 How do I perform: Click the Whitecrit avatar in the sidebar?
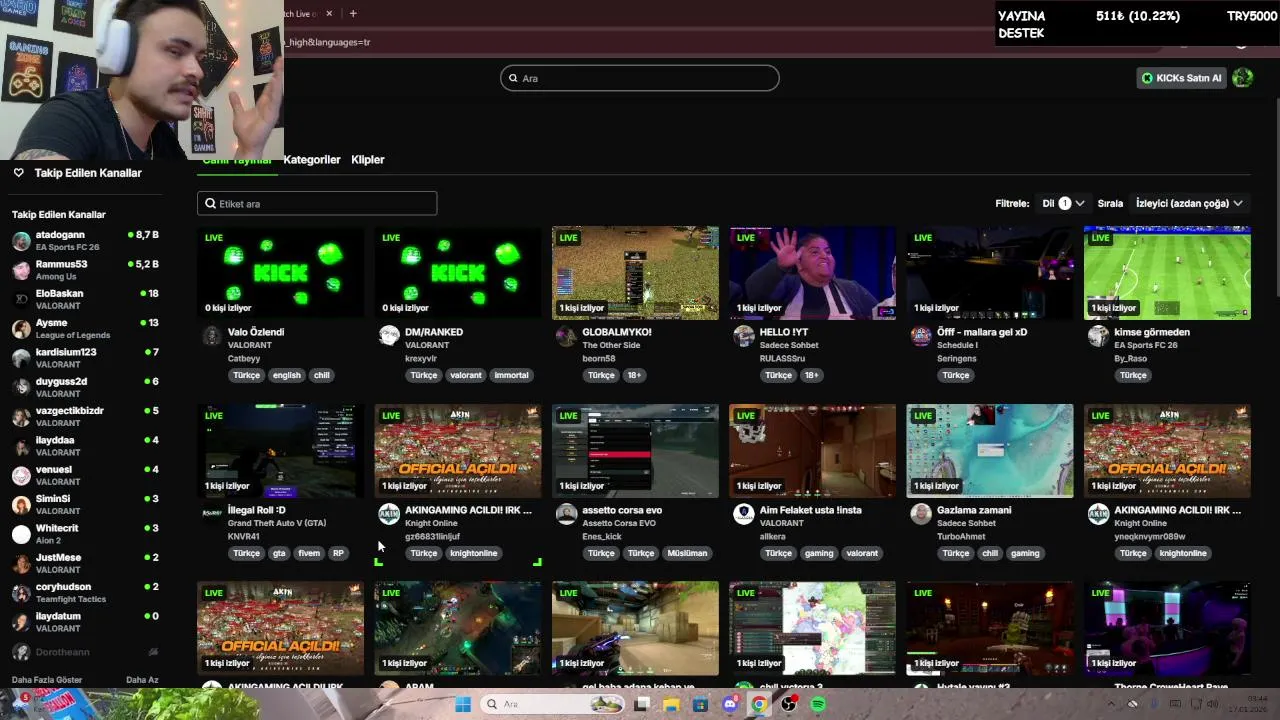(x=21, y=534)
